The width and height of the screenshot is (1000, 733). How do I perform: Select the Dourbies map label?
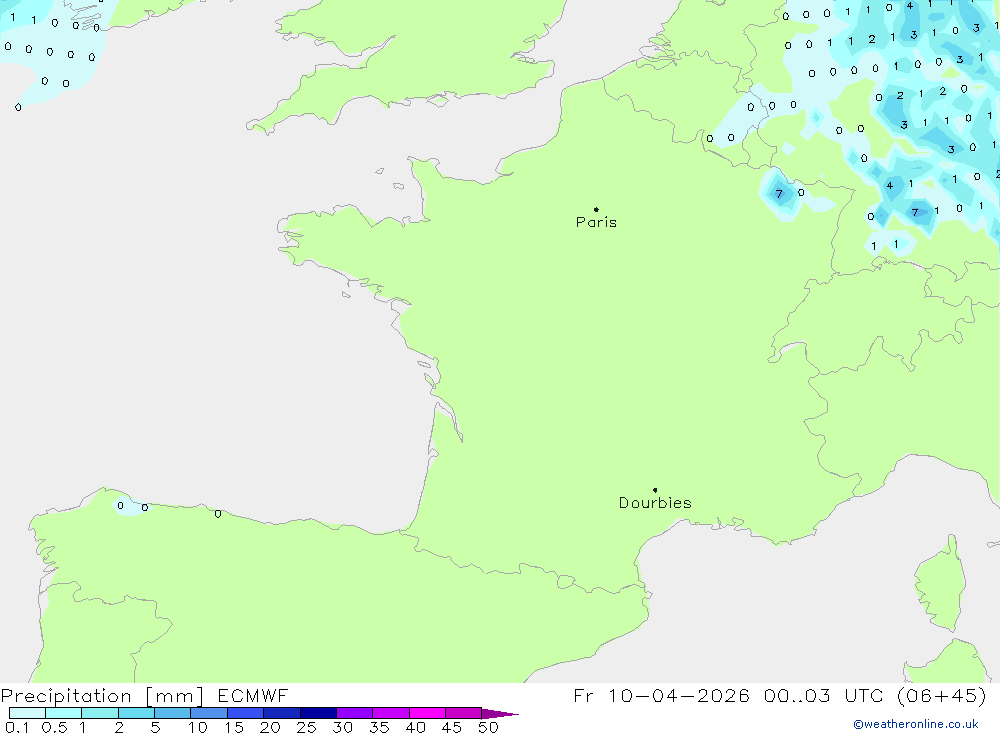tap(655, 503)
